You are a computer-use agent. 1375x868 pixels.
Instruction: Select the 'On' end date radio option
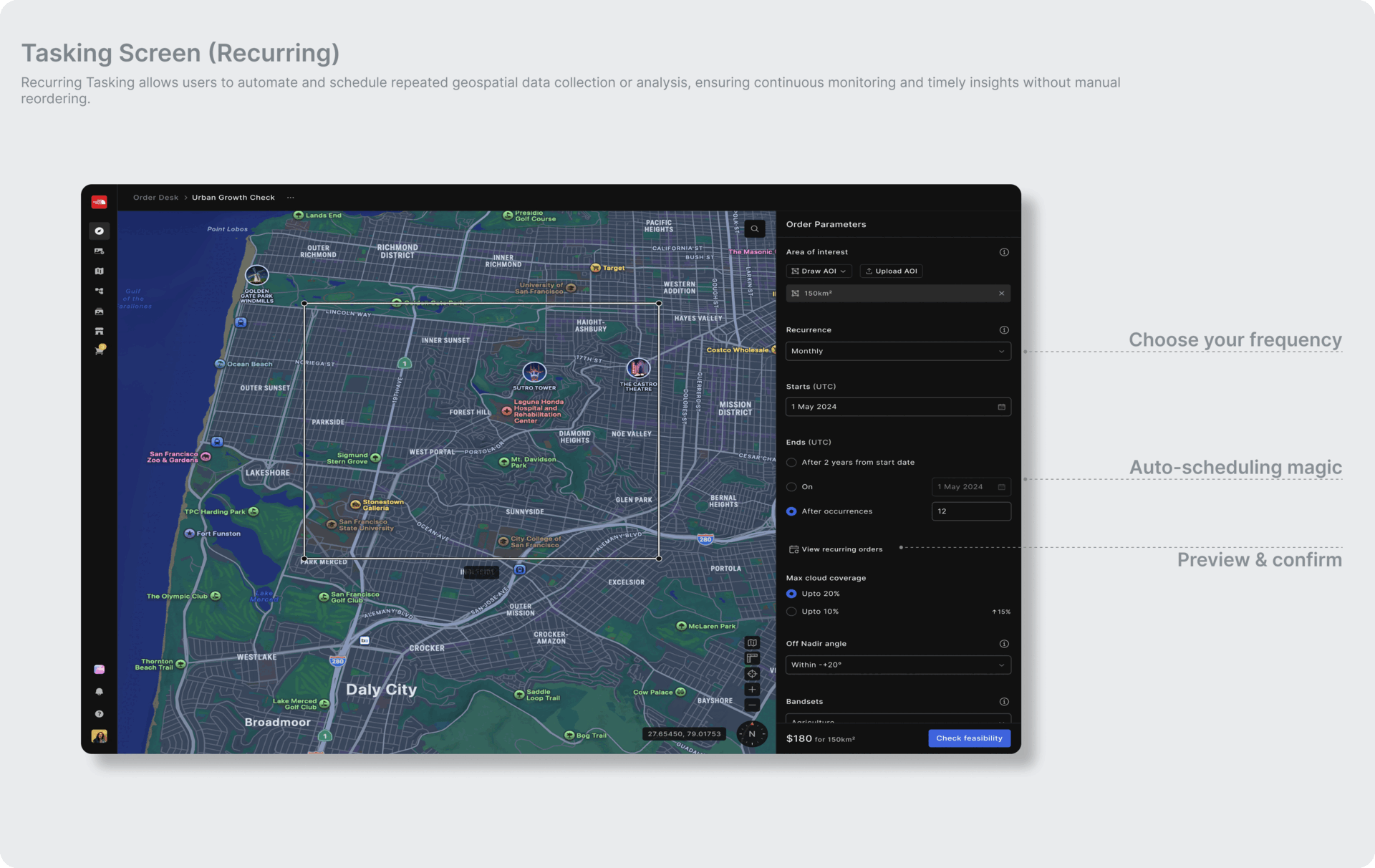(x=791, y=487)
